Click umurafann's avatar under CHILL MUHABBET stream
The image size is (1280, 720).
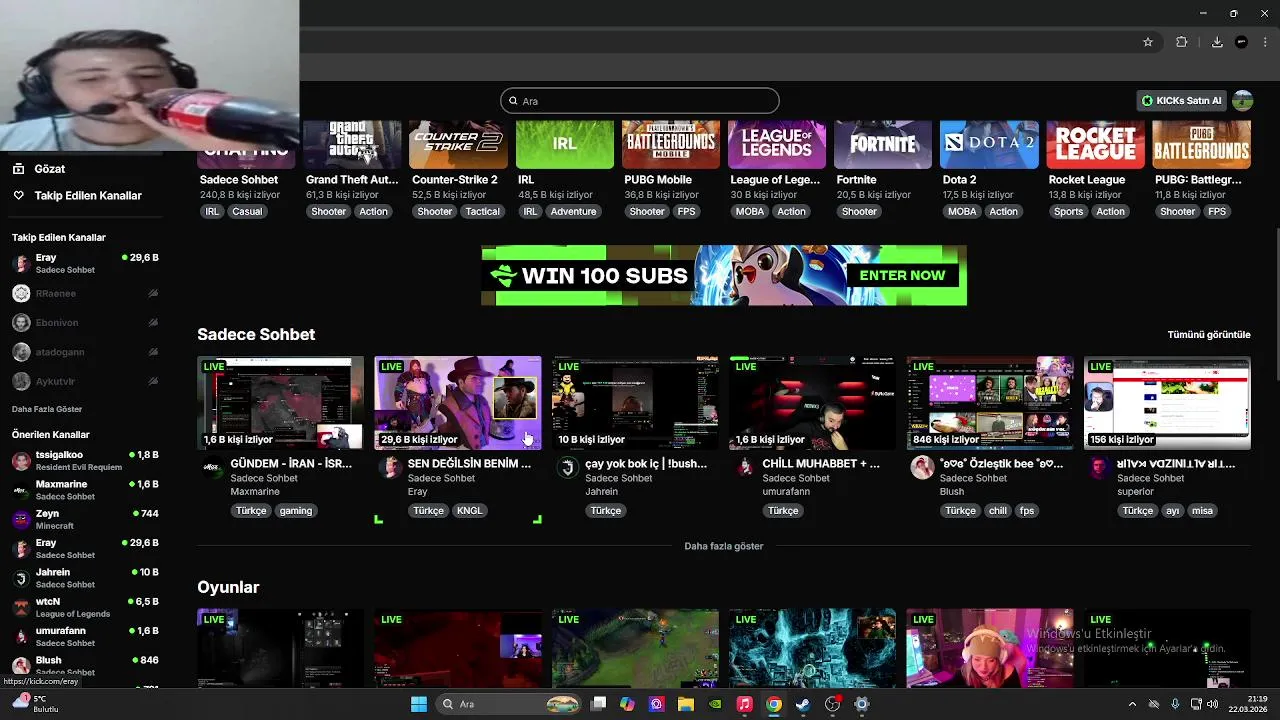744,467
